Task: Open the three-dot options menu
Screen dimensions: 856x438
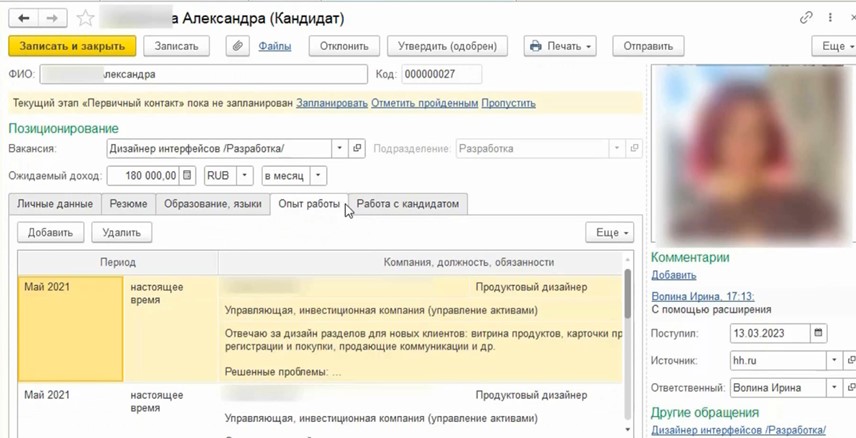Action: click(x=830, y=18)
